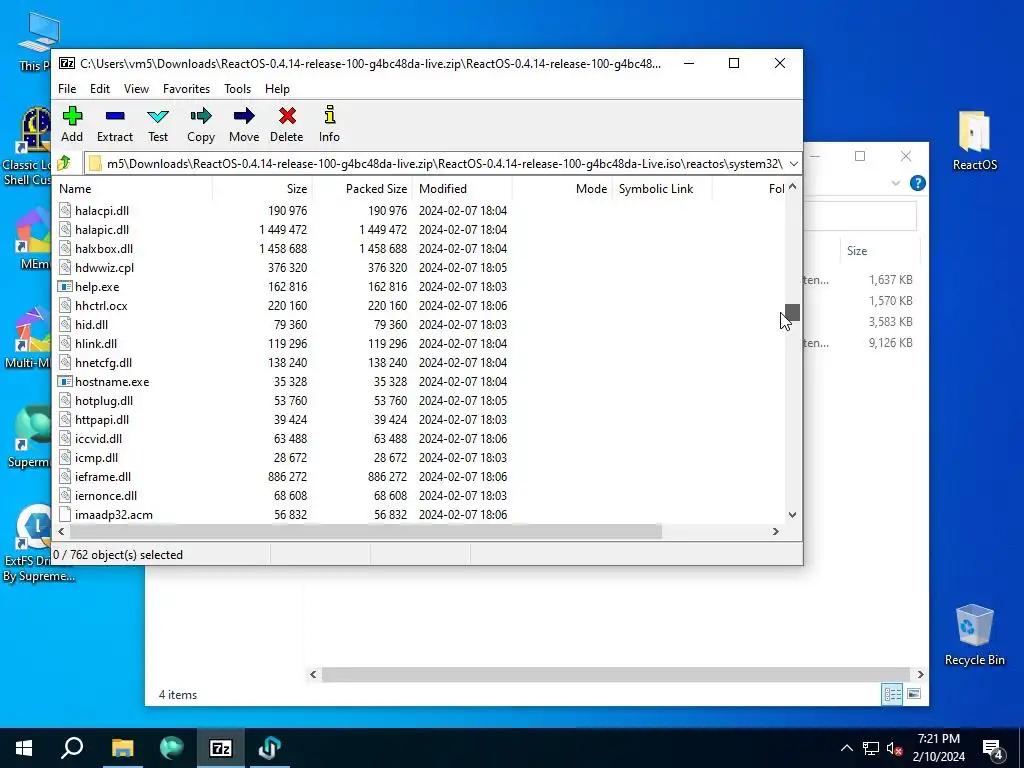
Task: Click the taskbar clock 7:21 PM
Action: pyautogui.click(x=938, y=739)
